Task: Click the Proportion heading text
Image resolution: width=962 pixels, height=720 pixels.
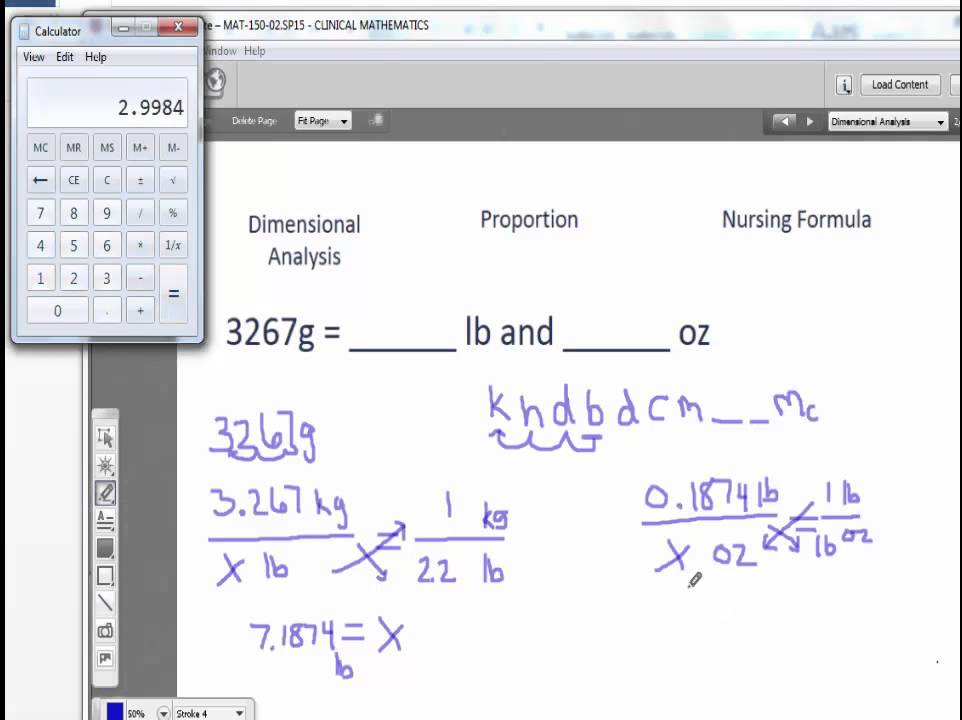Action: [x=529, y=220]
